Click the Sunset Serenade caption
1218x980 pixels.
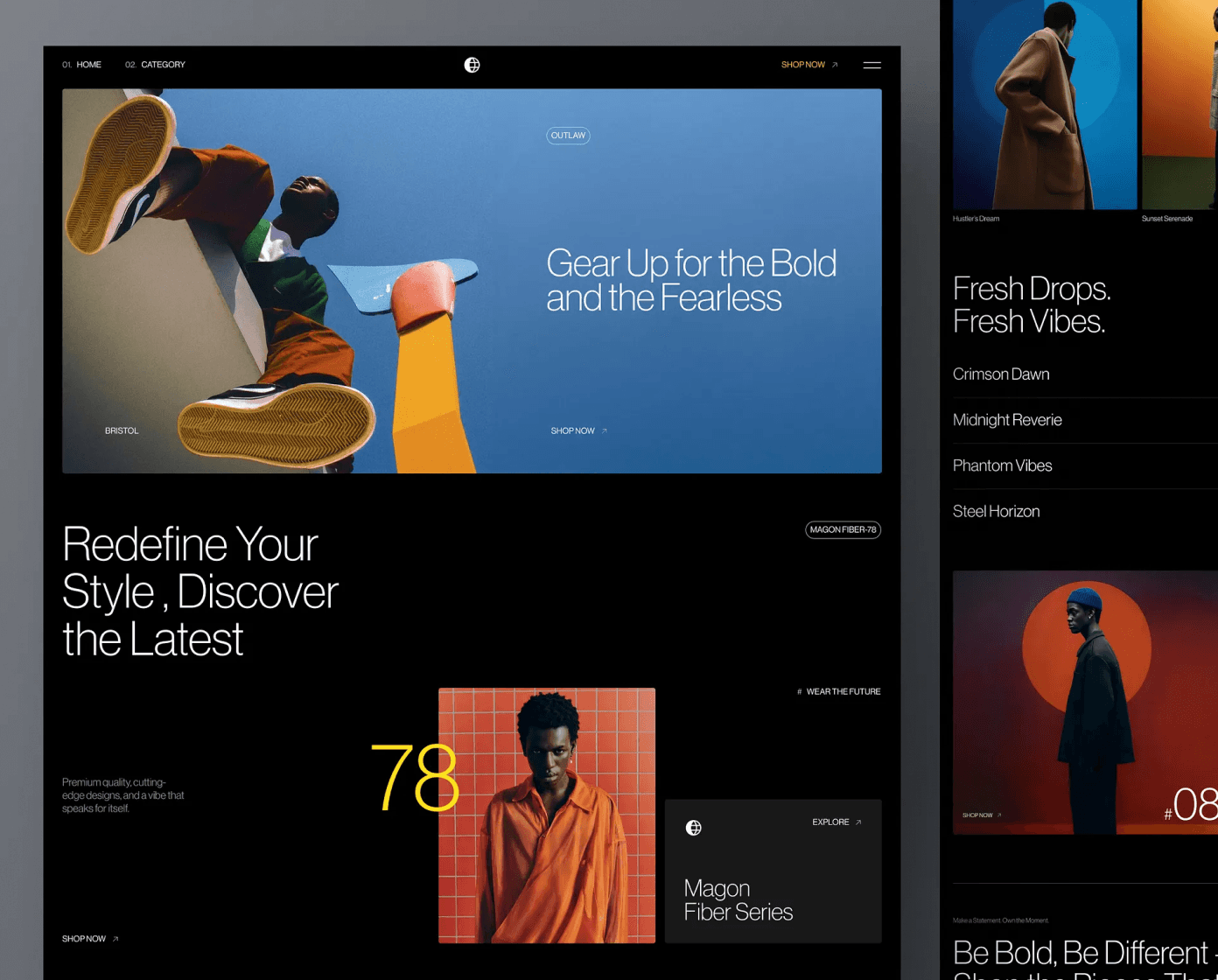click(x=1167, y=219)
